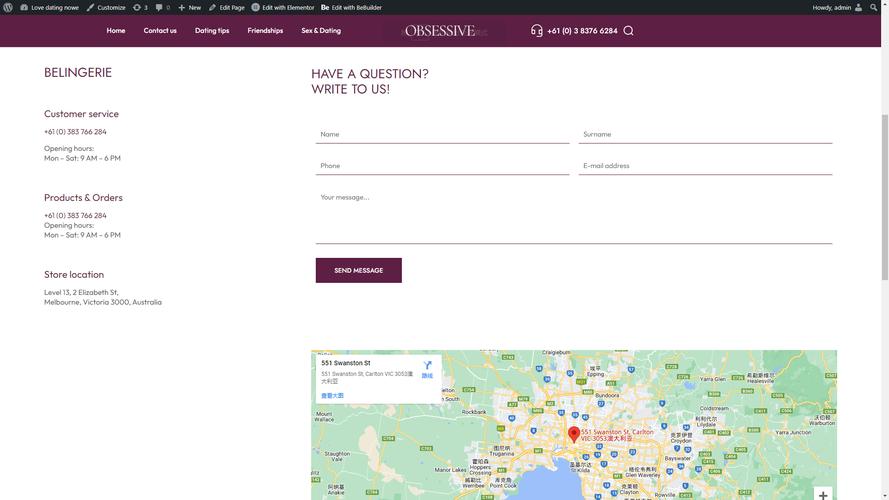Screen dimensions: 889x500
Task: Click the Customer service heading
Action: tap(81, 114)
